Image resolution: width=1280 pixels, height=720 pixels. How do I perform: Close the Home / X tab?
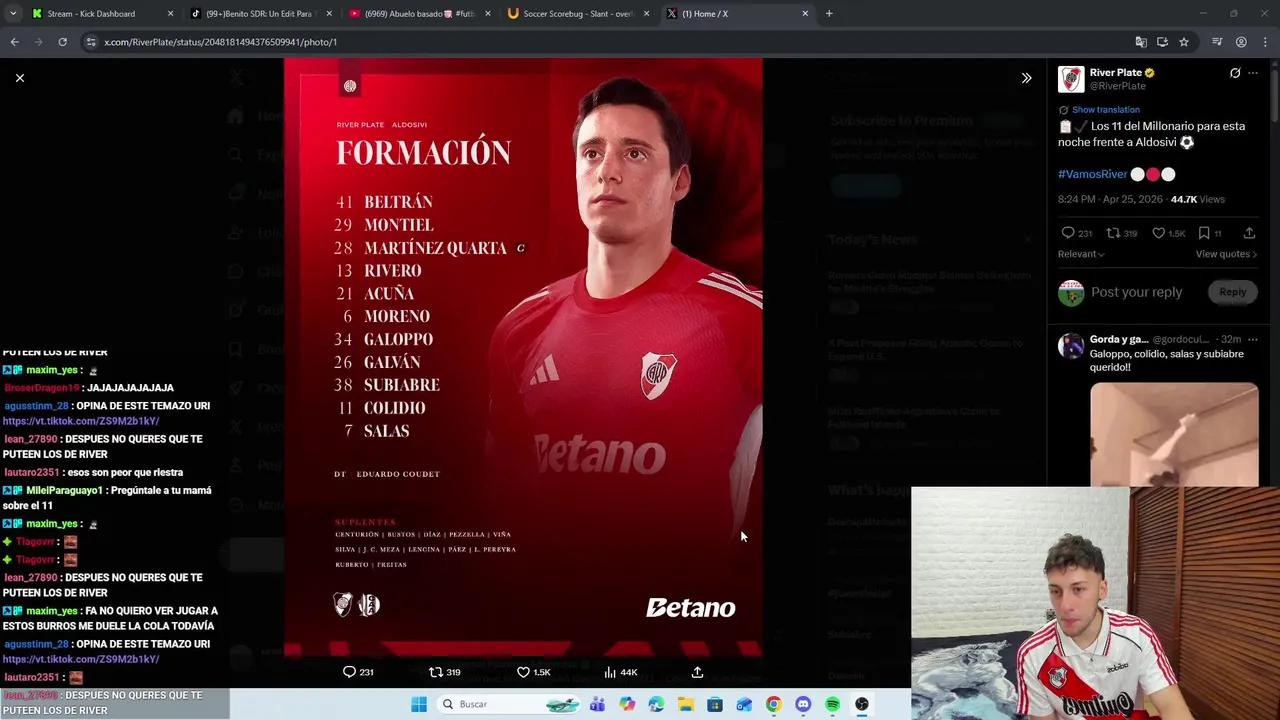coord(805,14)
